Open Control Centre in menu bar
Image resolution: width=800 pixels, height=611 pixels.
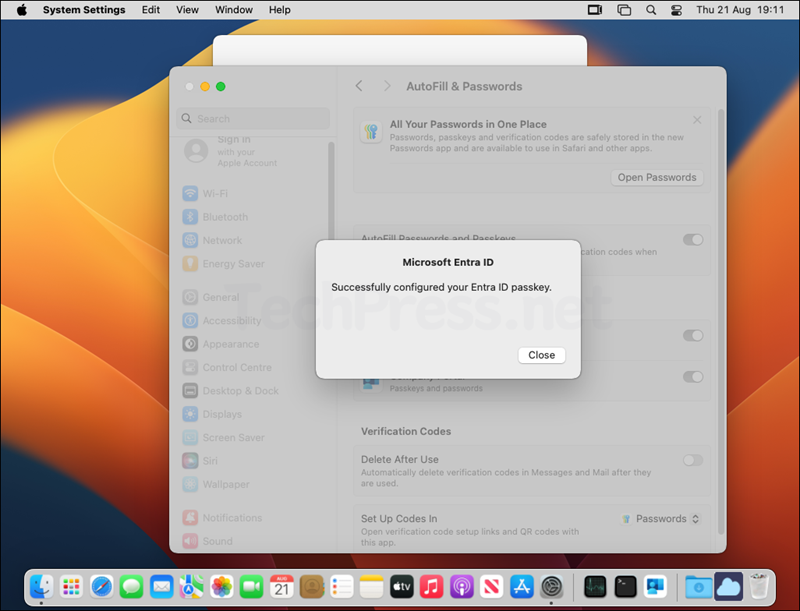pyautogui.click(x=677, y=10)
